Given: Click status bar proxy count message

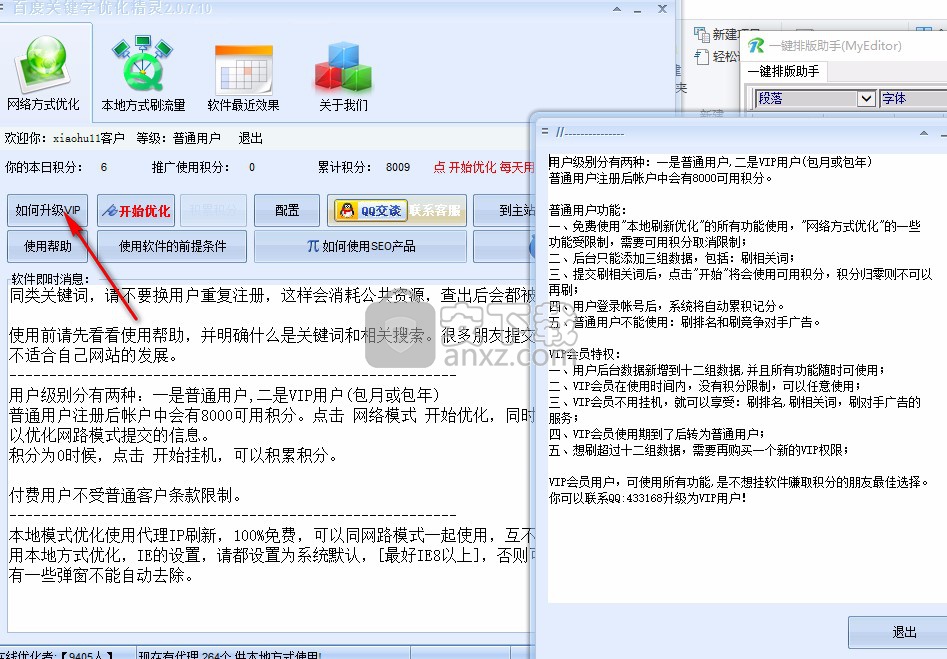Looking at the screenshot, I should tap(230, 655).
